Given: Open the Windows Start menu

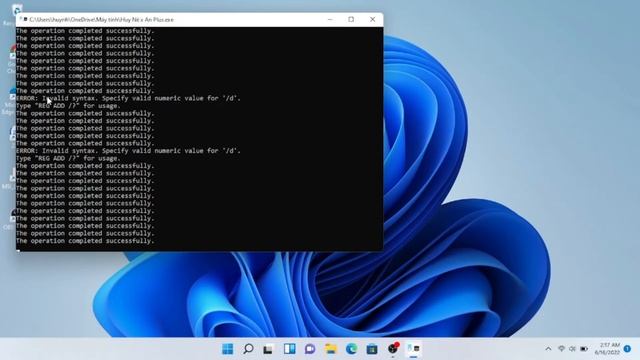Looking at the screenshot, I should coord(227,349).
